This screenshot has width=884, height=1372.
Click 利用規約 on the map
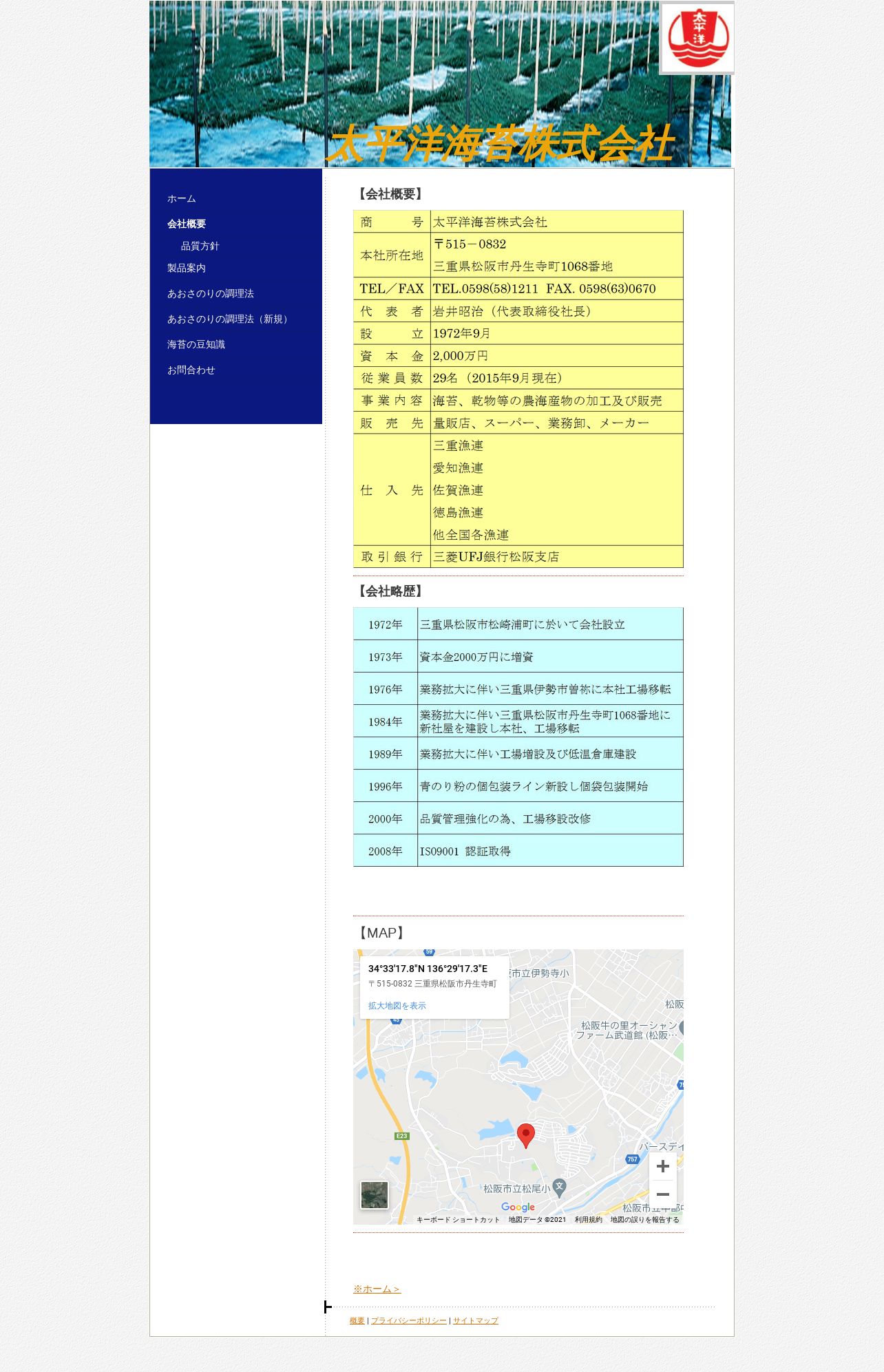tap(589, 1219)
